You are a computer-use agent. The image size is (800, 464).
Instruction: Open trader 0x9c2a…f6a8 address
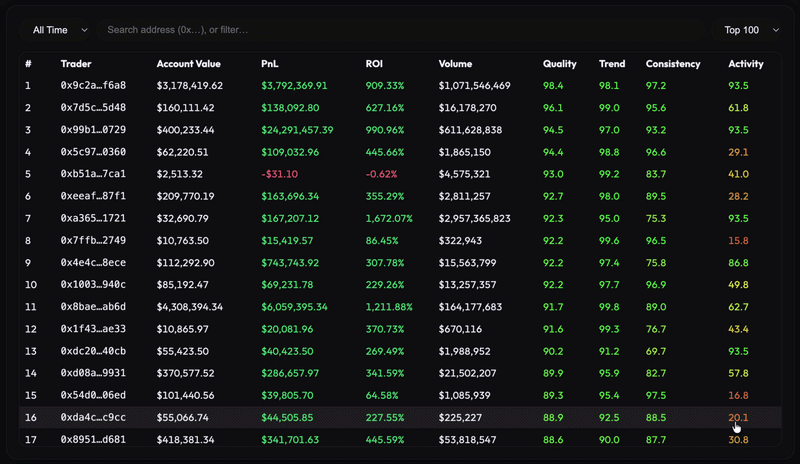93,86
